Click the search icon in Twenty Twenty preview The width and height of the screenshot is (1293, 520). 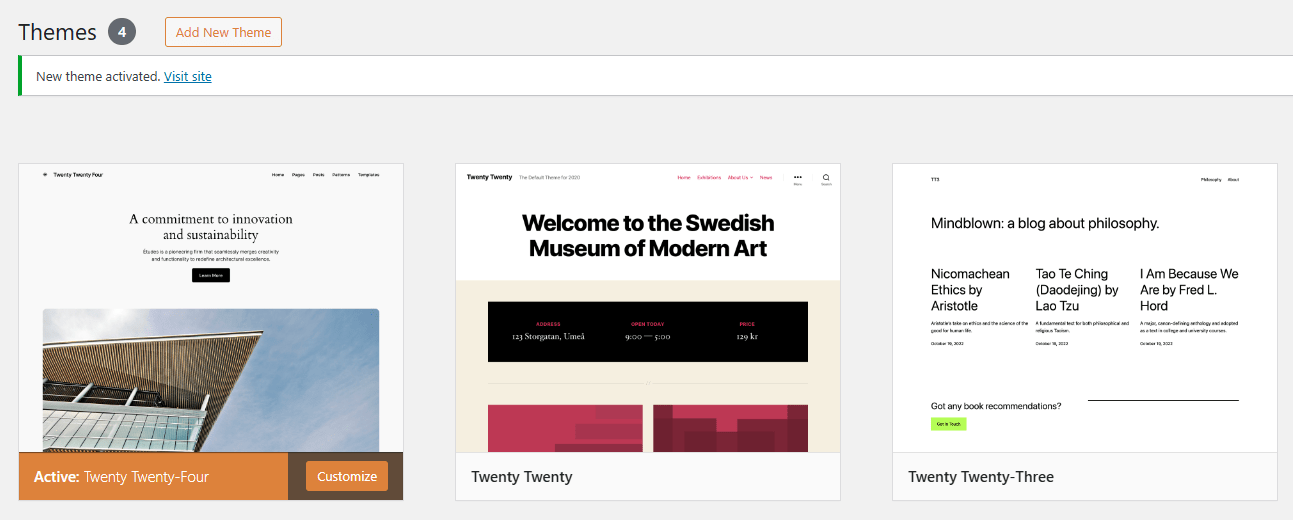click(x=826, y=178)
